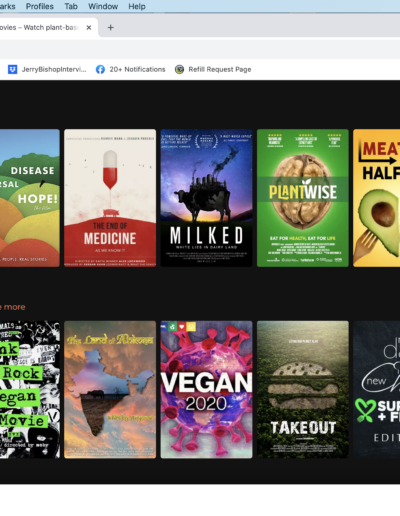400x516 pixels.
Task: Open the Meat Me Halfway avocado poster
Action: click(x=376, y=198)
